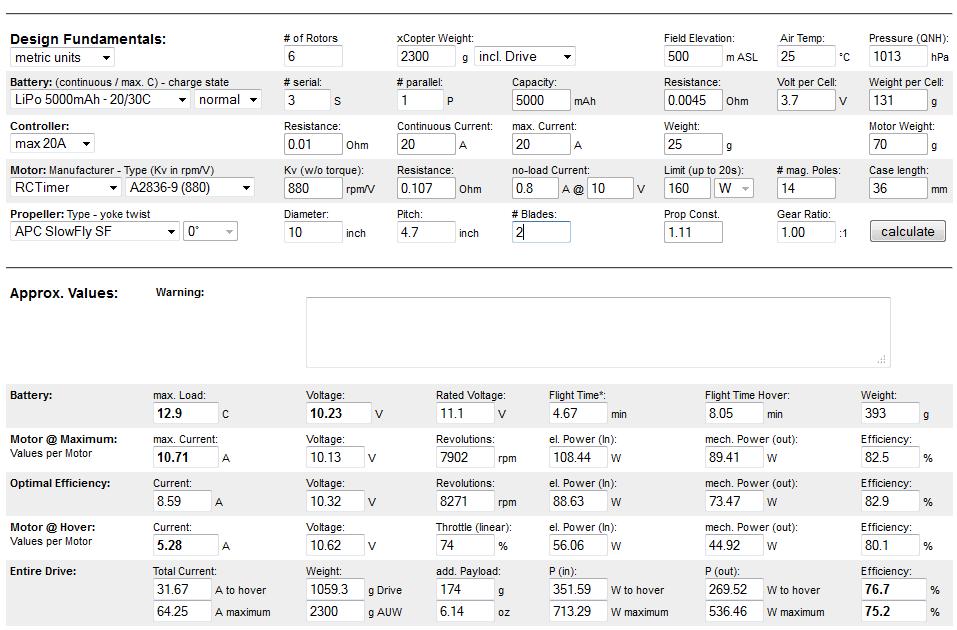957x630 pixels.
Task: Click the yoke twist 0° dropdown
Action: point(210,231)
